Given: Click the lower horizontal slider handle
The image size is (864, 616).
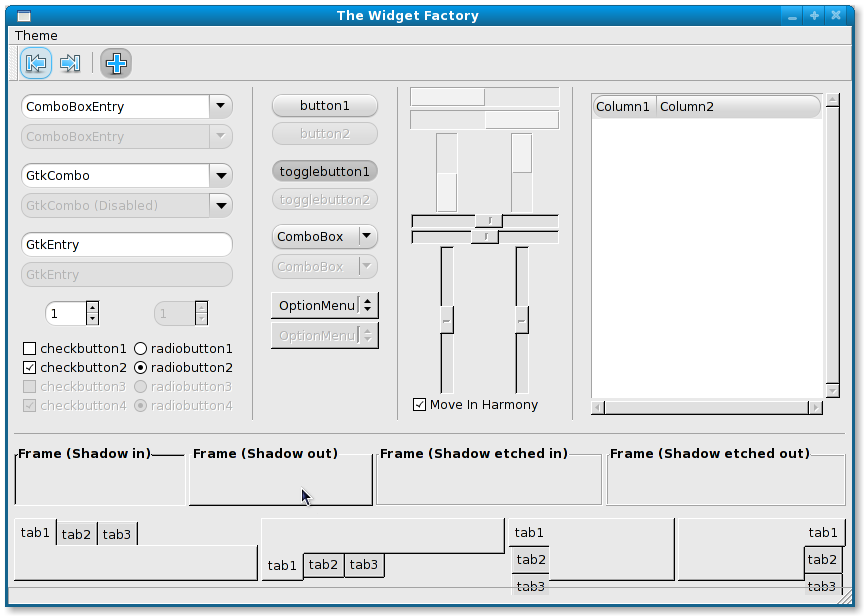Looking at the screenshot, I should (485, 237).
